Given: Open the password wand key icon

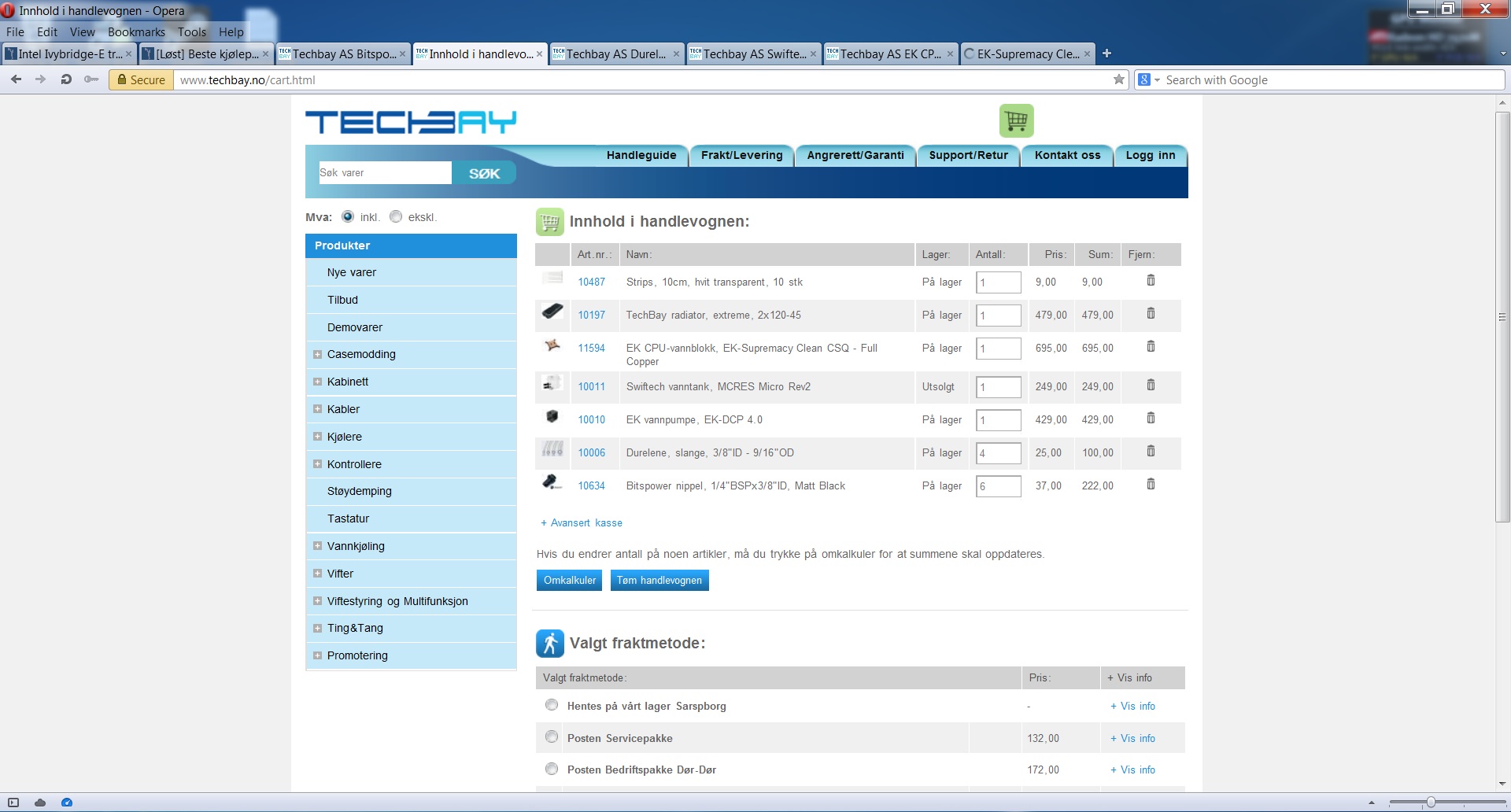Looking at the screenshot, I should (x=91, y=79).
